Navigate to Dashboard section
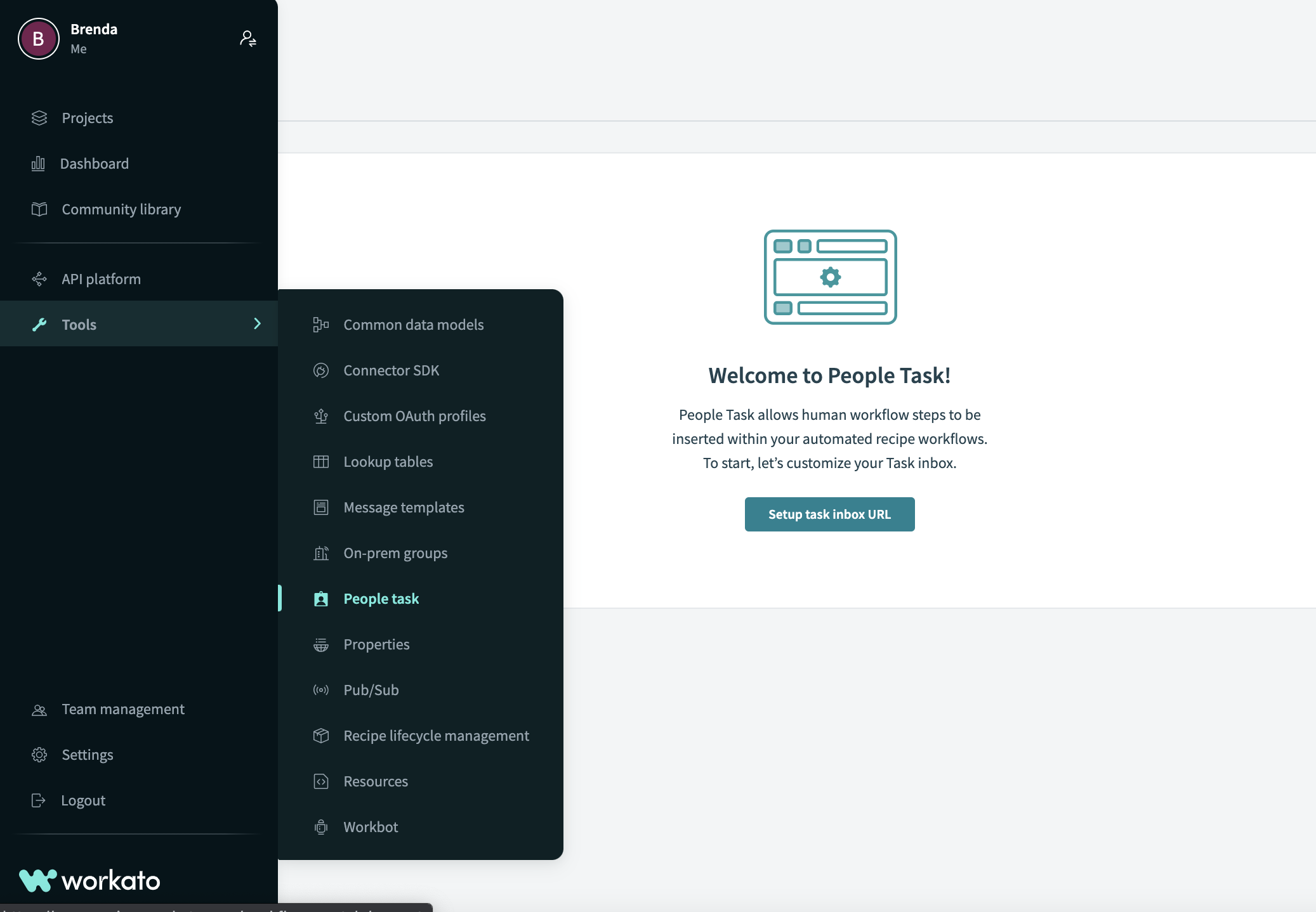This screenshot has width=1316, height=912. [95, 163]
